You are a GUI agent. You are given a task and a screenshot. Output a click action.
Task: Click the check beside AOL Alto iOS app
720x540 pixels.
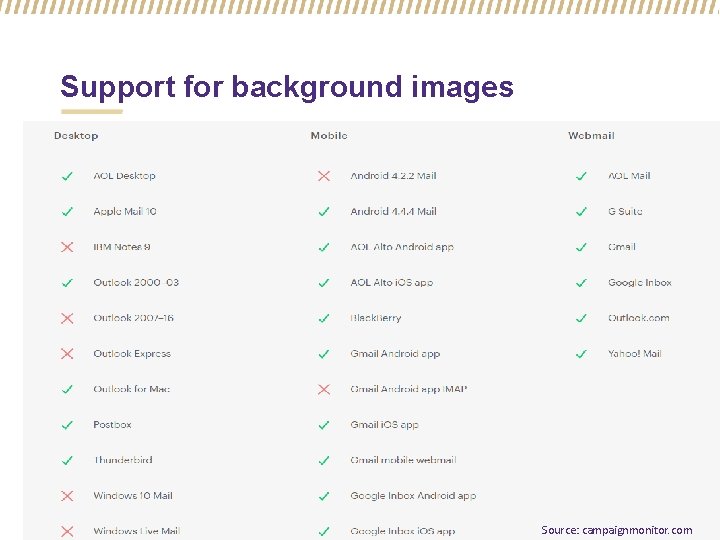point(324,283)
